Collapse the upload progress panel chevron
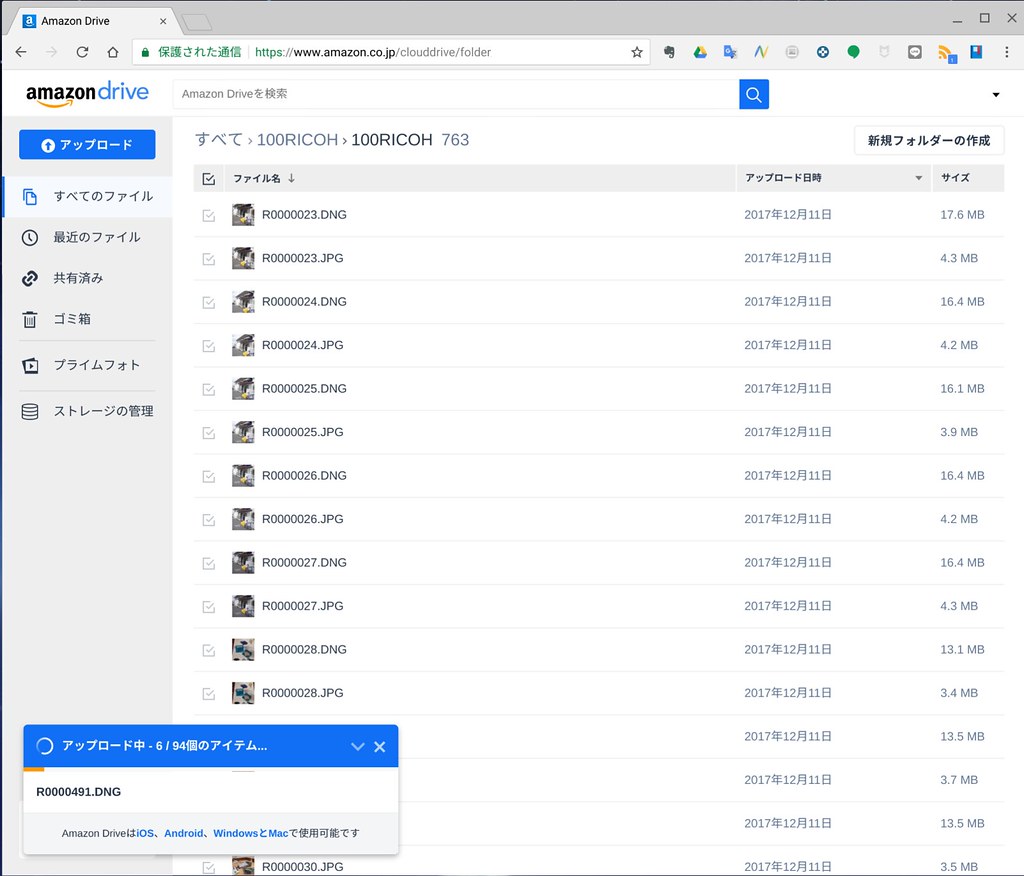Image resolution: width=1024 pixels, height=876 pixels. pos(357,747)
